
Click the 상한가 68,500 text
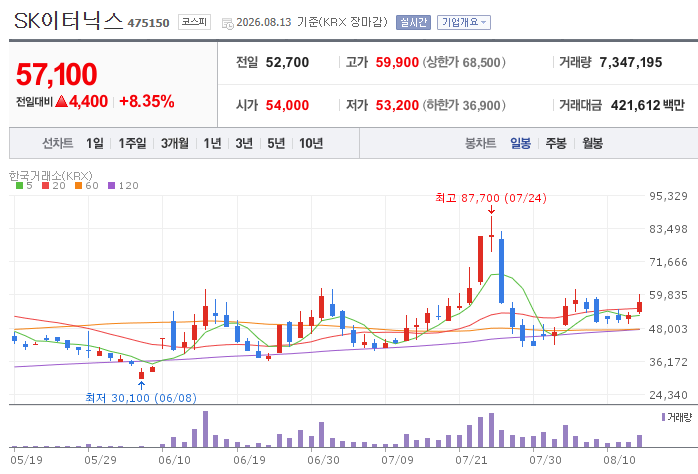click(x=464, y=62)
